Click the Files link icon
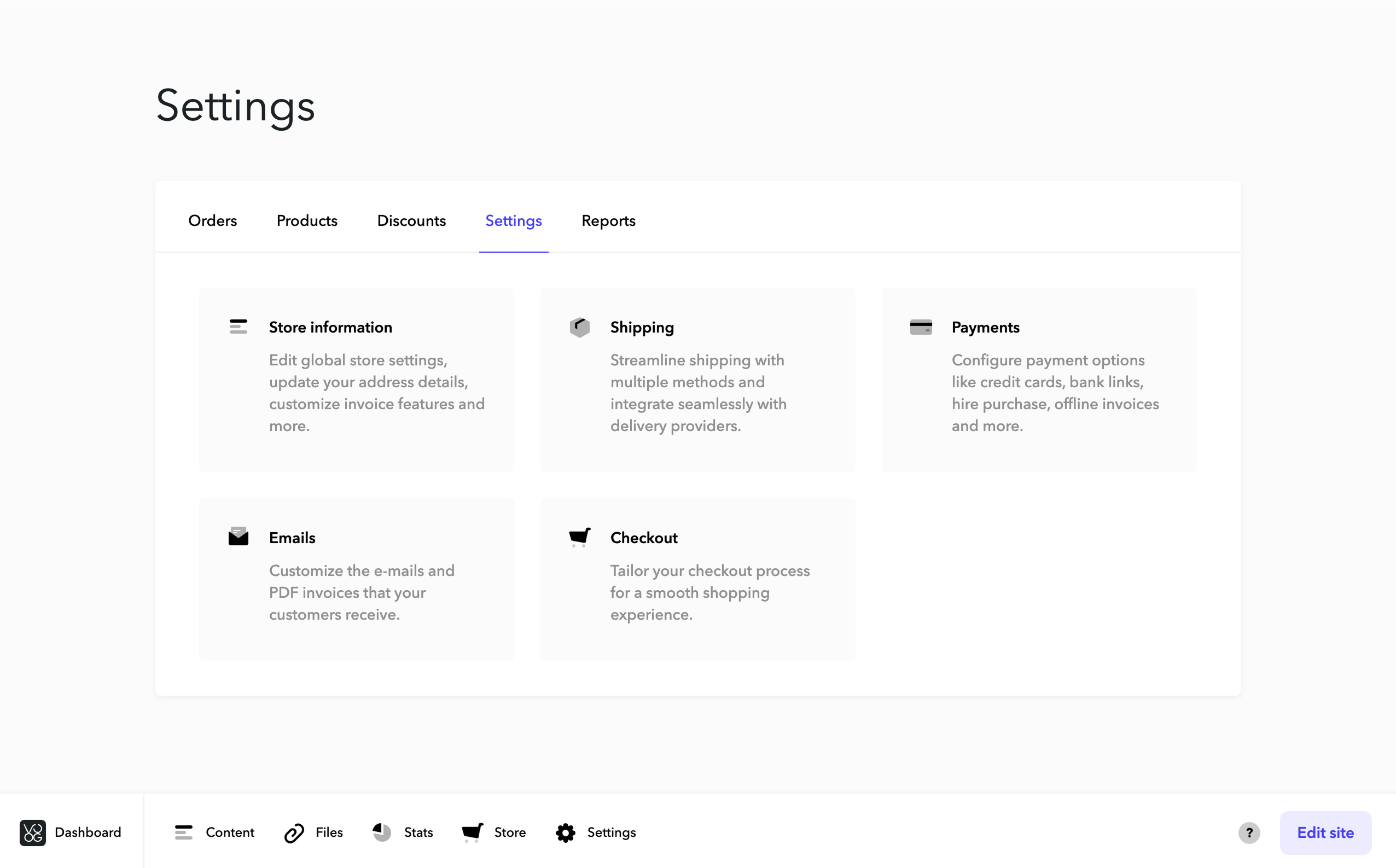This screenshot has height=868, width=1396. (294, 833)
